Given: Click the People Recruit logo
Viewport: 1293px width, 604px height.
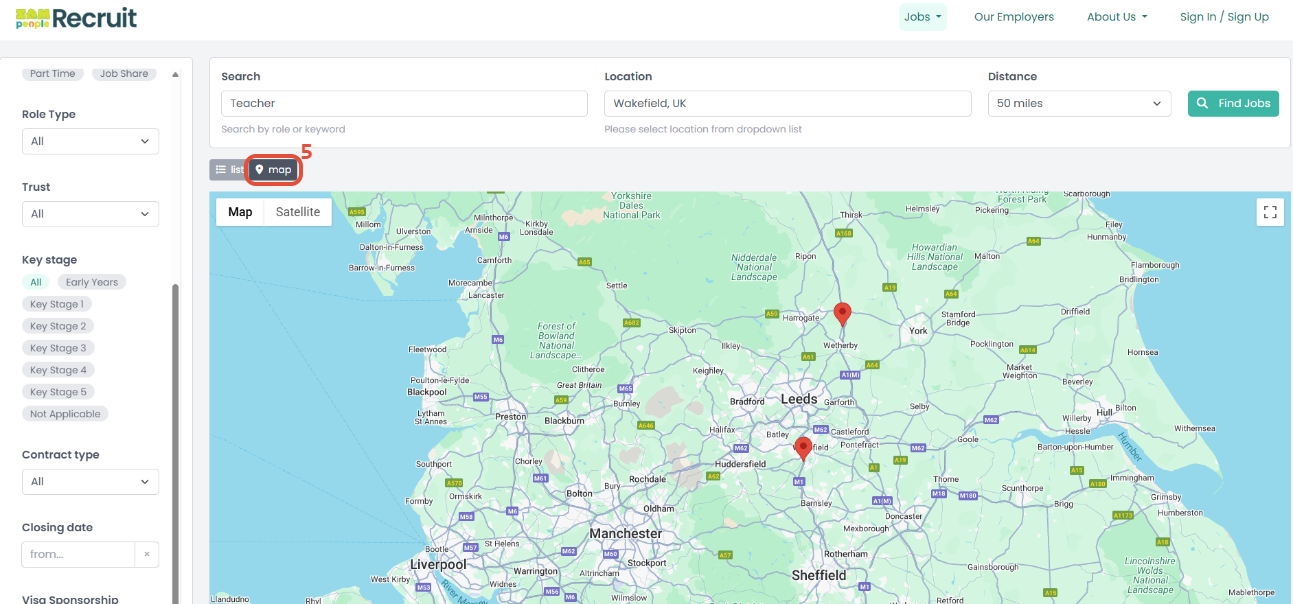Looking at the screenshot, I should 76,17.
